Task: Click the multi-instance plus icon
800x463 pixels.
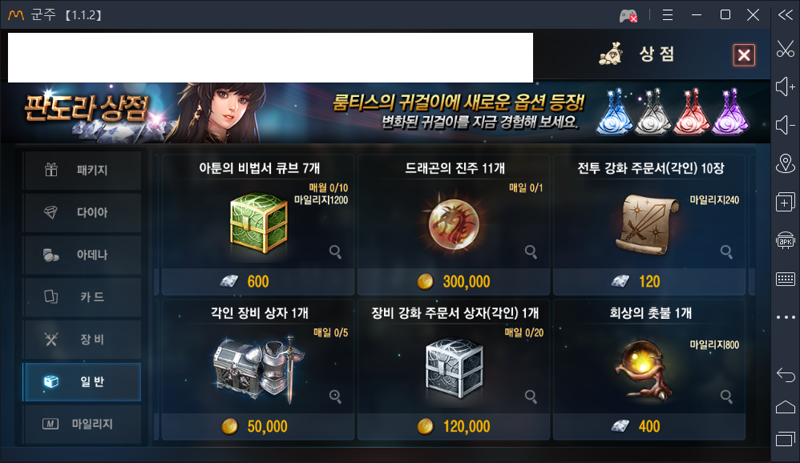Action: pos(785,202)
